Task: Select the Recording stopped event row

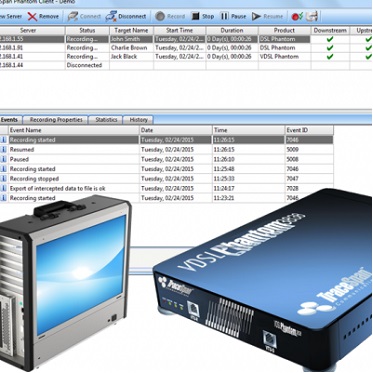Action: pos(167,179)
